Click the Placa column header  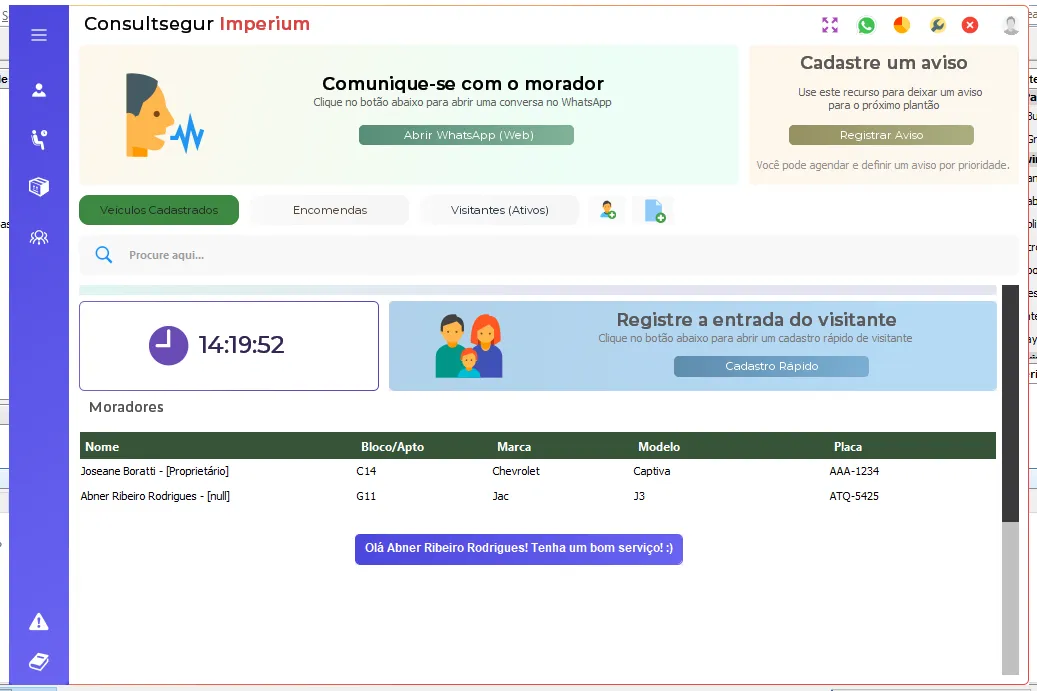pos(847,447)
